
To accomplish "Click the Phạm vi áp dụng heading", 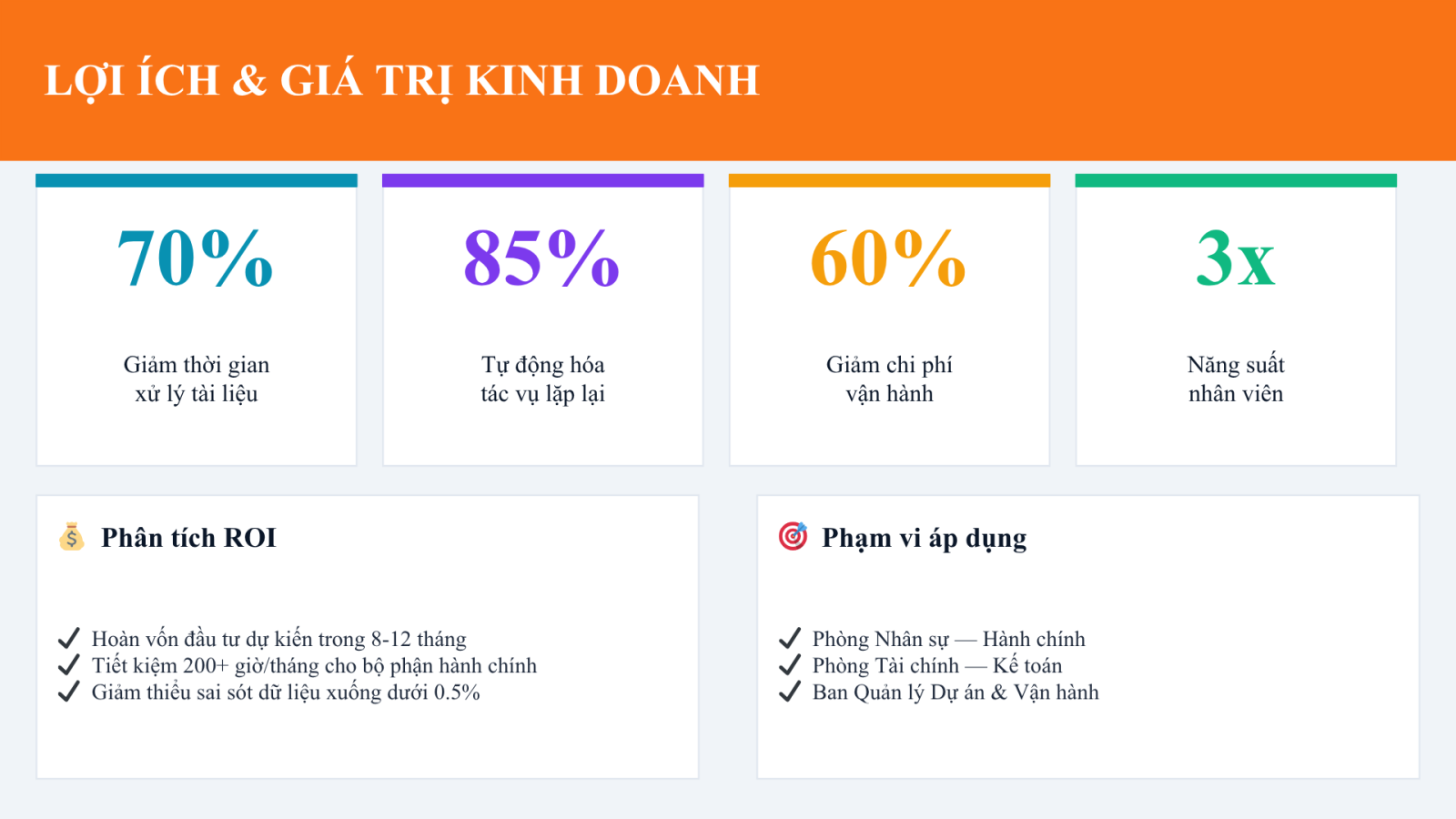I will click(924, 538).
